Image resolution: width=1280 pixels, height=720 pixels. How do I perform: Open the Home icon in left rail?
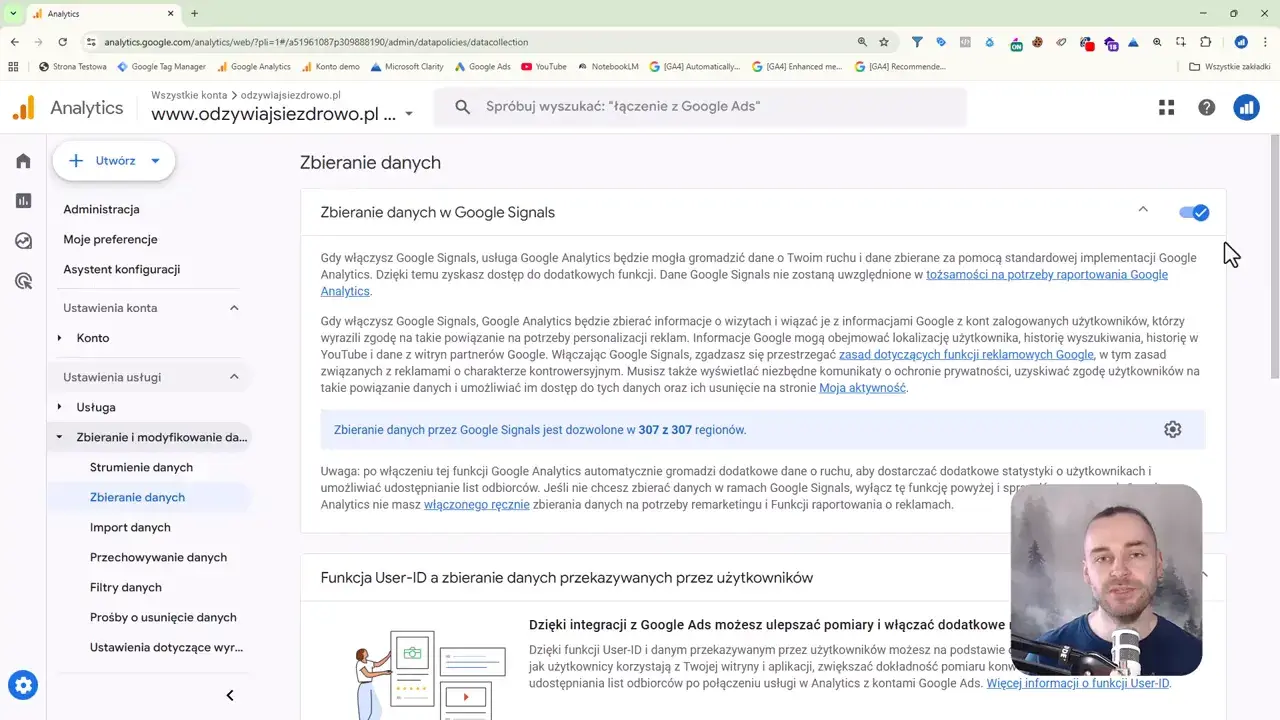(23, 161)
